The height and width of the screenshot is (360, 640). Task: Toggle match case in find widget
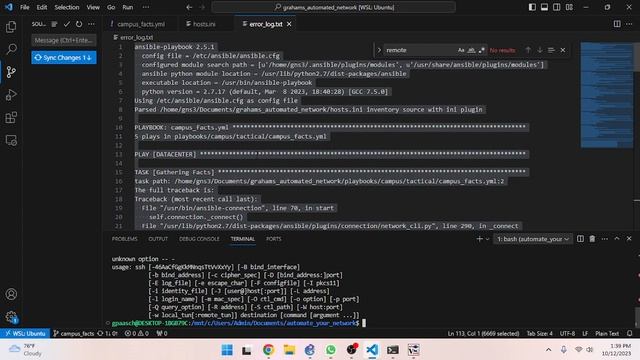461,50
